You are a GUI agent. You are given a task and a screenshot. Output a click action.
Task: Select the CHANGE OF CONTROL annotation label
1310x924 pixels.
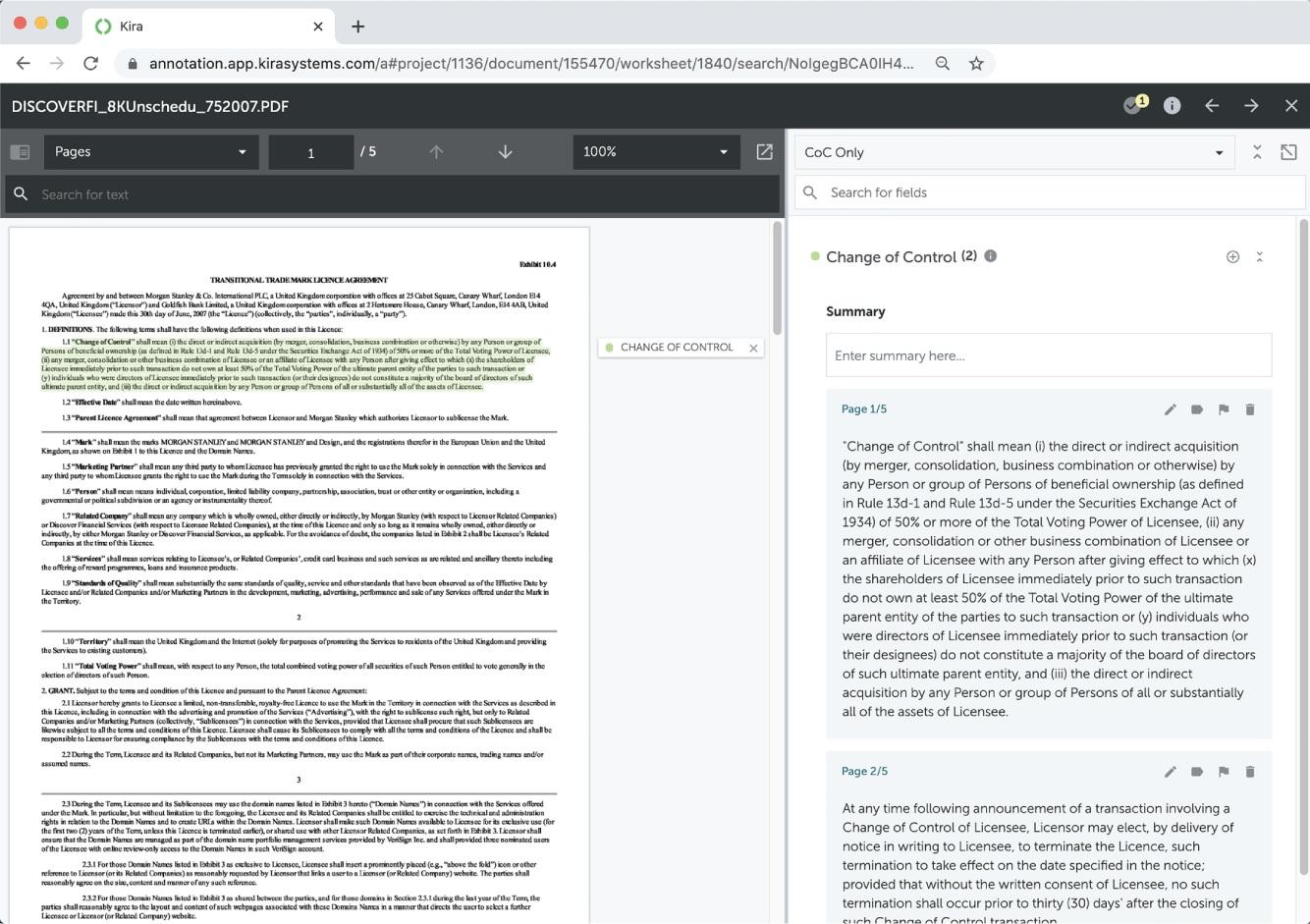point(677,348)
